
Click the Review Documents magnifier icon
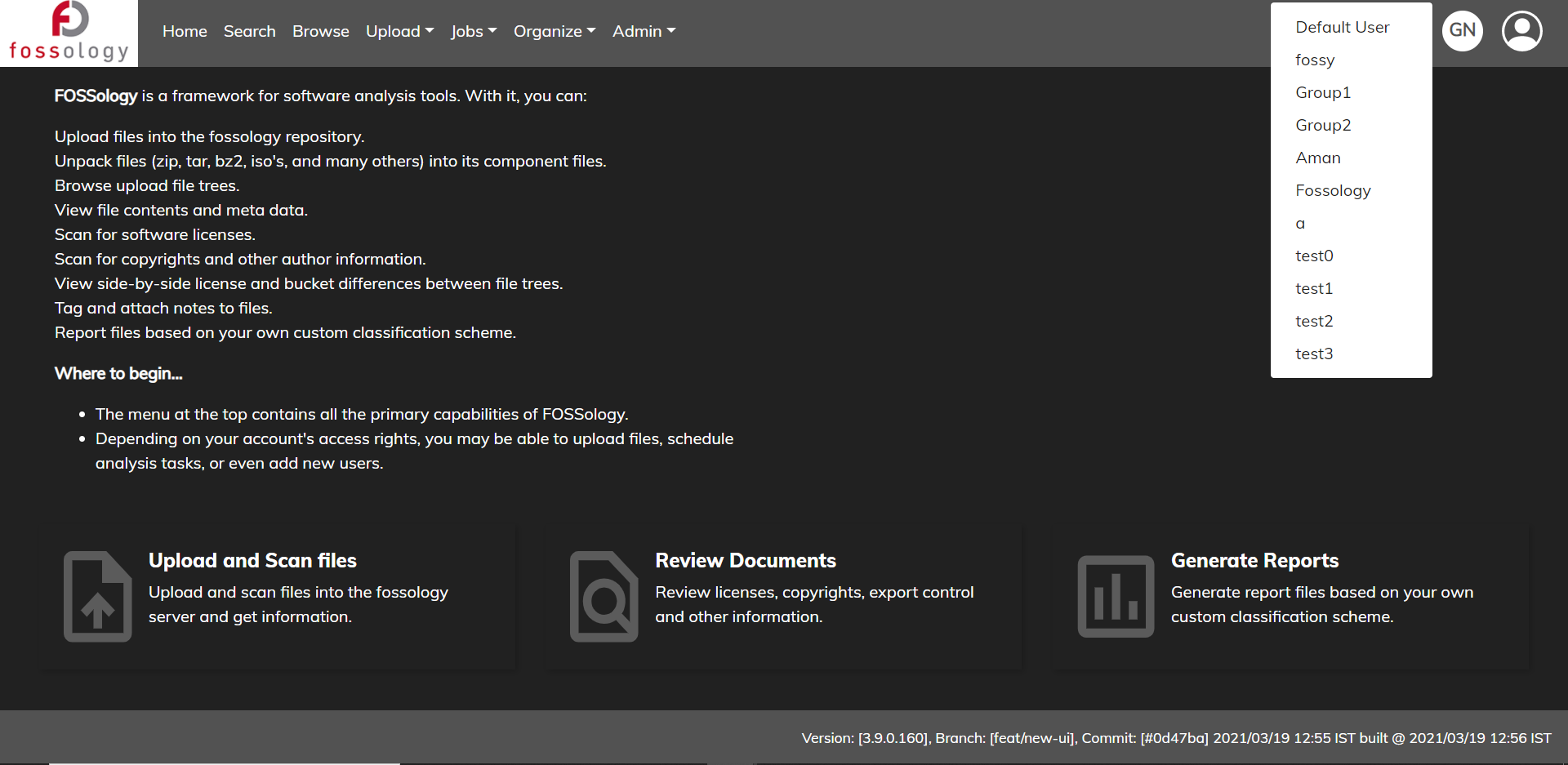coord(604,596)
